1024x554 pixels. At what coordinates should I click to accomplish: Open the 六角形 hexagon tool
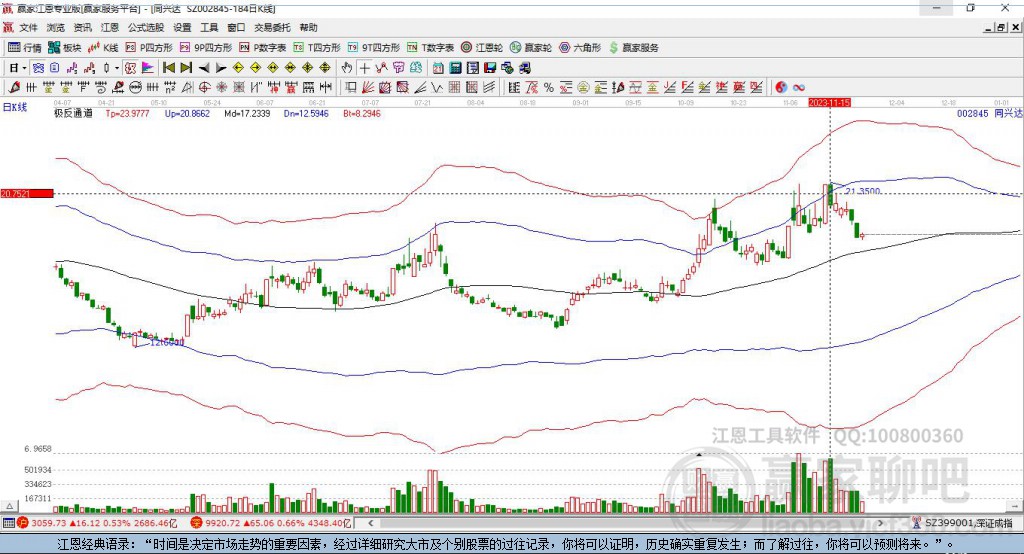pos(580,48)
